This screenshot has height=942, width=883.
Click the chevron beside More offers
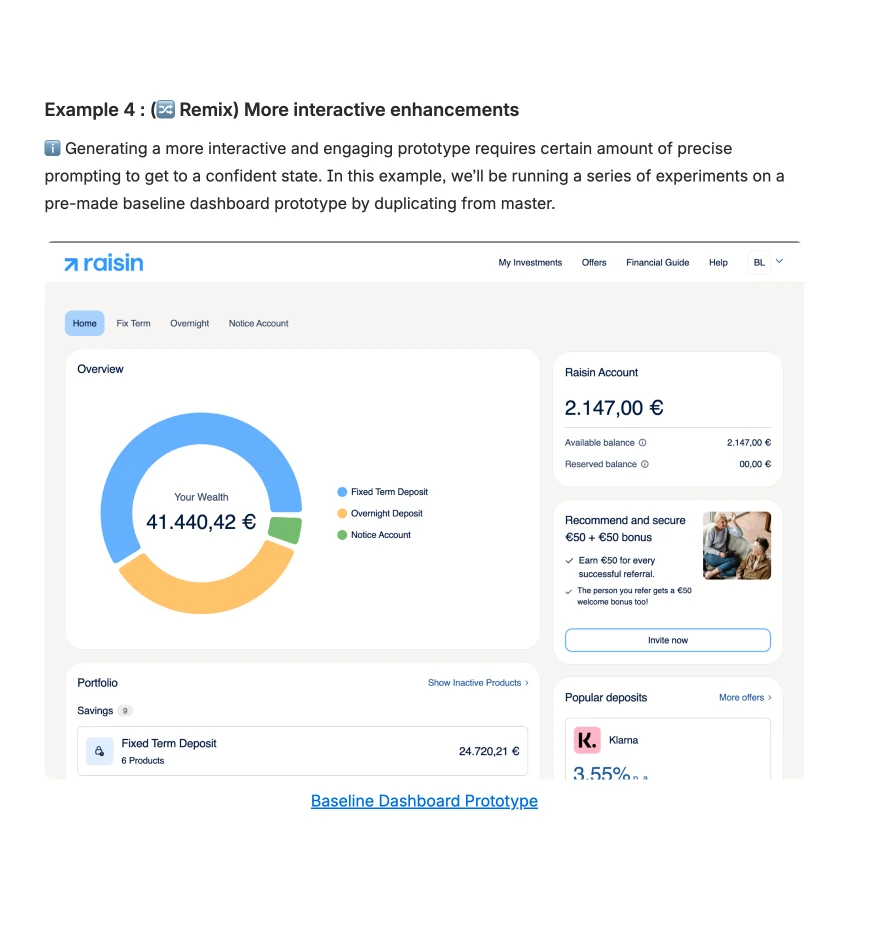769,697
